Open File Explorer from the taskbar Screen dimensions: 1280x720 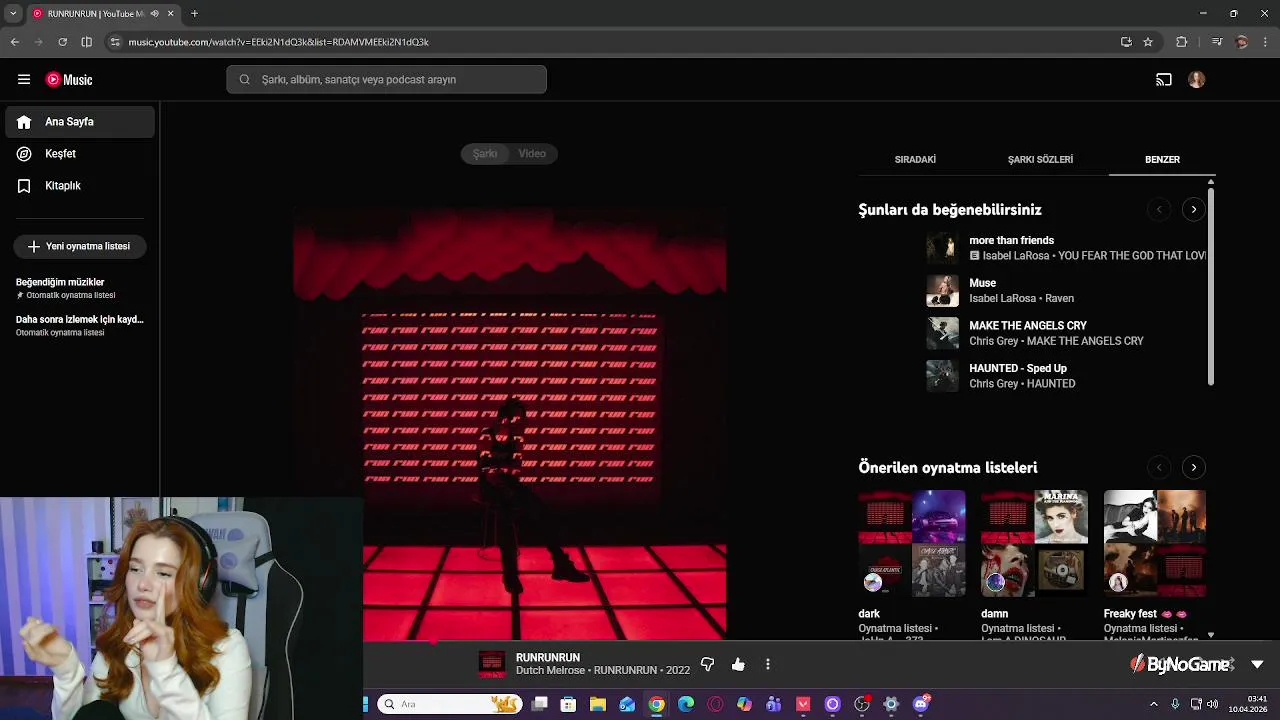point(598,704)
